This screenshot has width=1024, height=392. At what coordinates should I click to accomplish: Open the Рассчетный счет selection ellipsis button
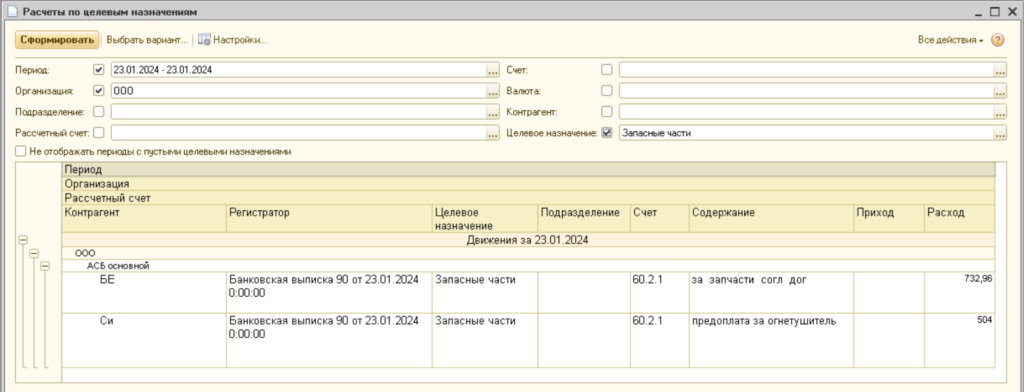coord(493,133)
